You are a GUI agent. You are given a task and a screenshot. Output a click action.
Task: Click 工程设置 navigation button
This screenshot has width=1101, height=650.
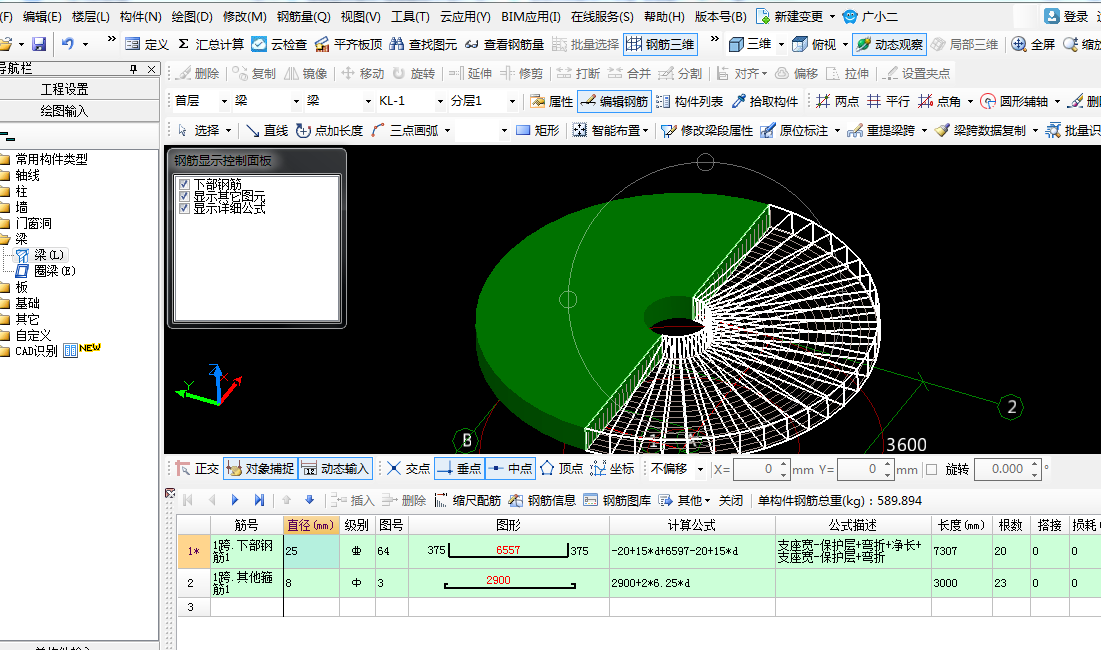pos(65,89)
